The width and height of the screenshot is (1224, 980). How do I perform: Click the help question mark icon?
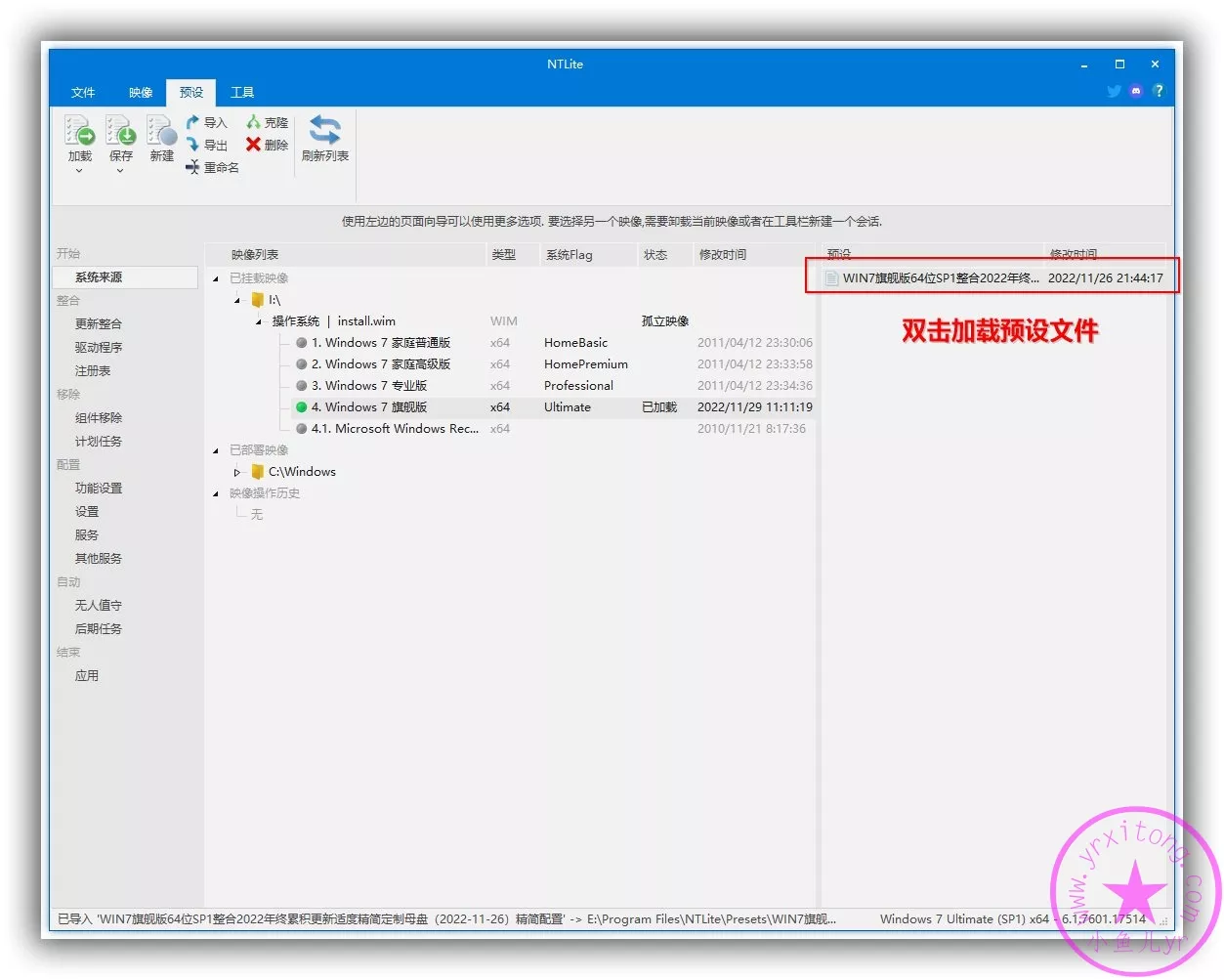tap(1159, 91)
